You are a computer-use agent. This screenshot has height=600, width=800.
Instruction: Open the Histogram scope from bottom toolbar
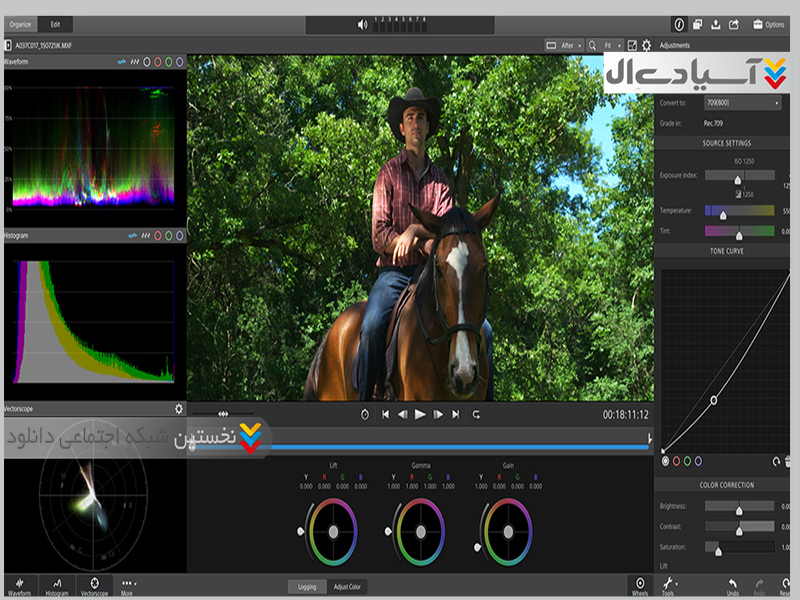pyautogui.click(x=57, y=584)
